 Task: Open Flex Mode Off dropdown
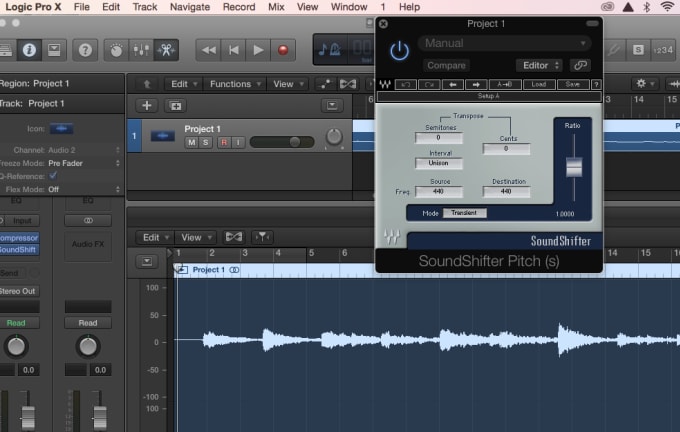point(84,190)
